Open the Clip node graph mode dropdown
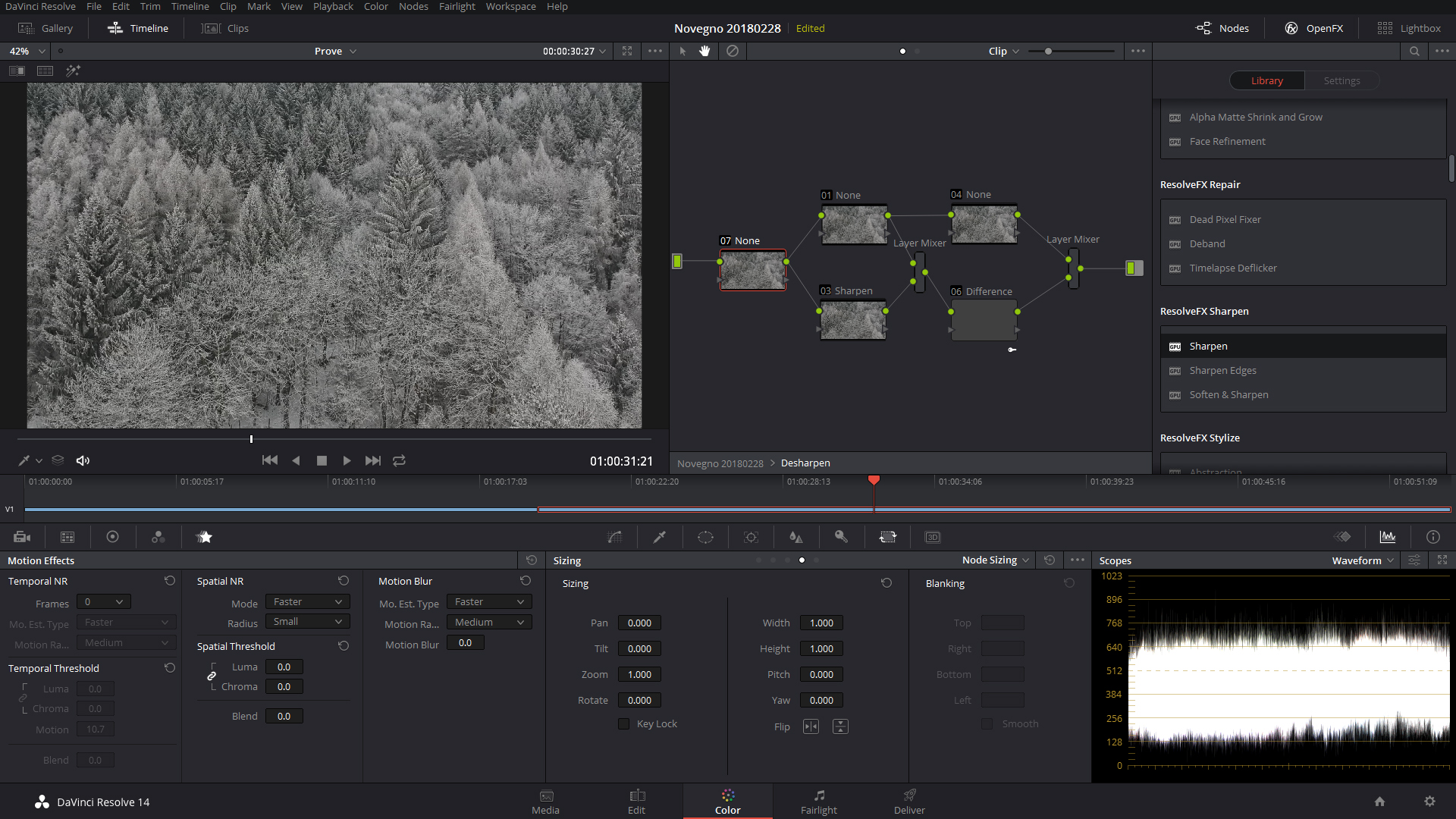The width and height of the screenshot is (1456, 819). click(1004, 51)
